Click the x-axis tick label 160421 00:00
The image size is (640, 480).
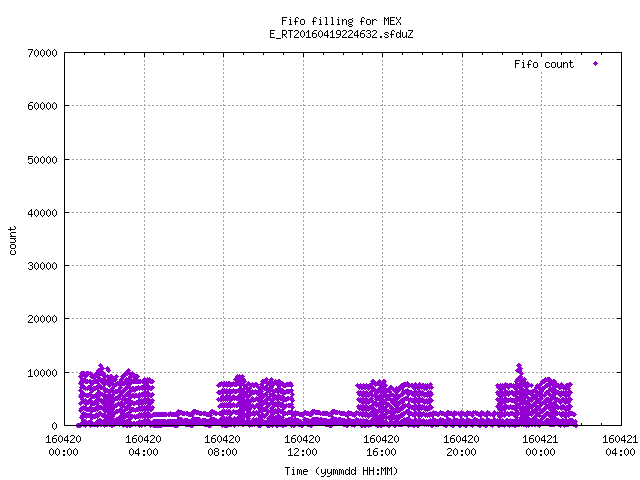click(541, 446)
